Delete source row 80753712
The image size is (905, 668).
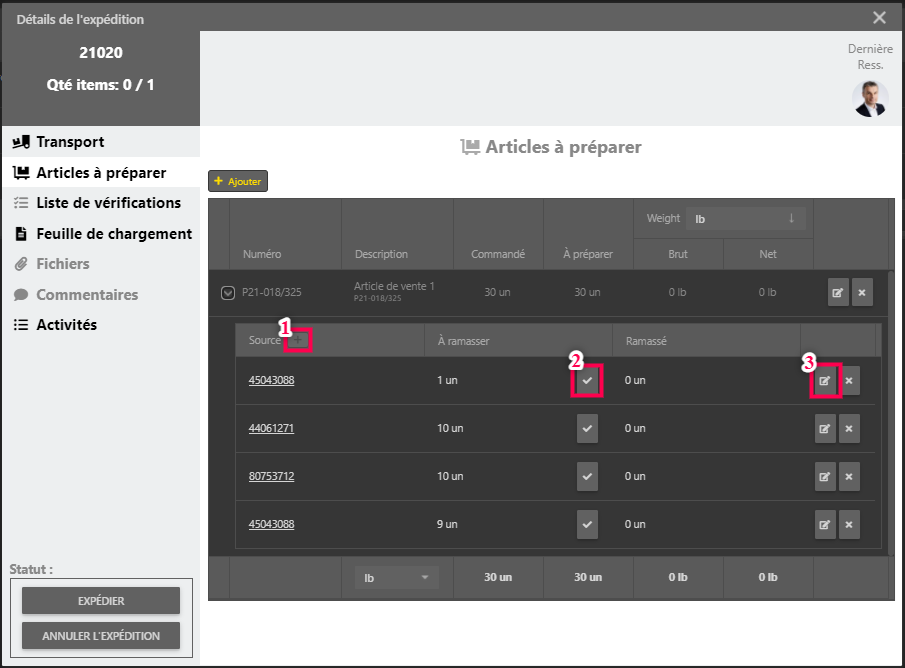[x=849, y=476]
